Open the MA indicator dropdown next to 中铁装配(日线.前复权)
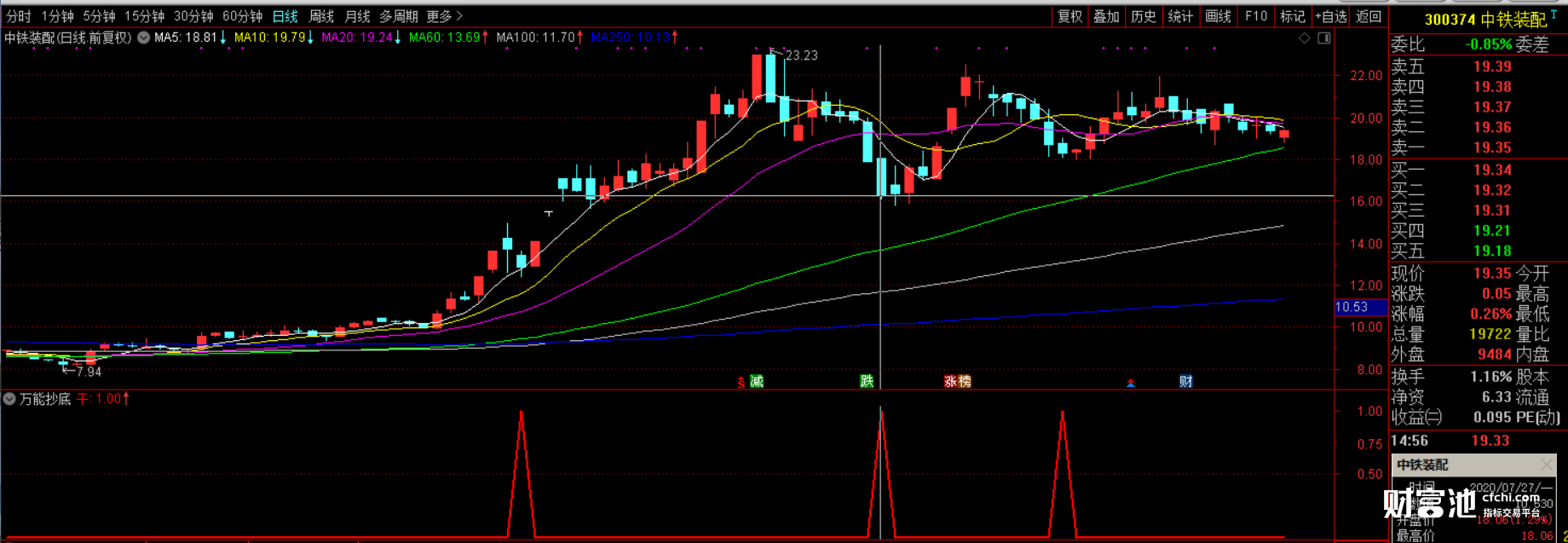Image resolution: width=1568 pixels, height=543 pixels. [144, 38]
